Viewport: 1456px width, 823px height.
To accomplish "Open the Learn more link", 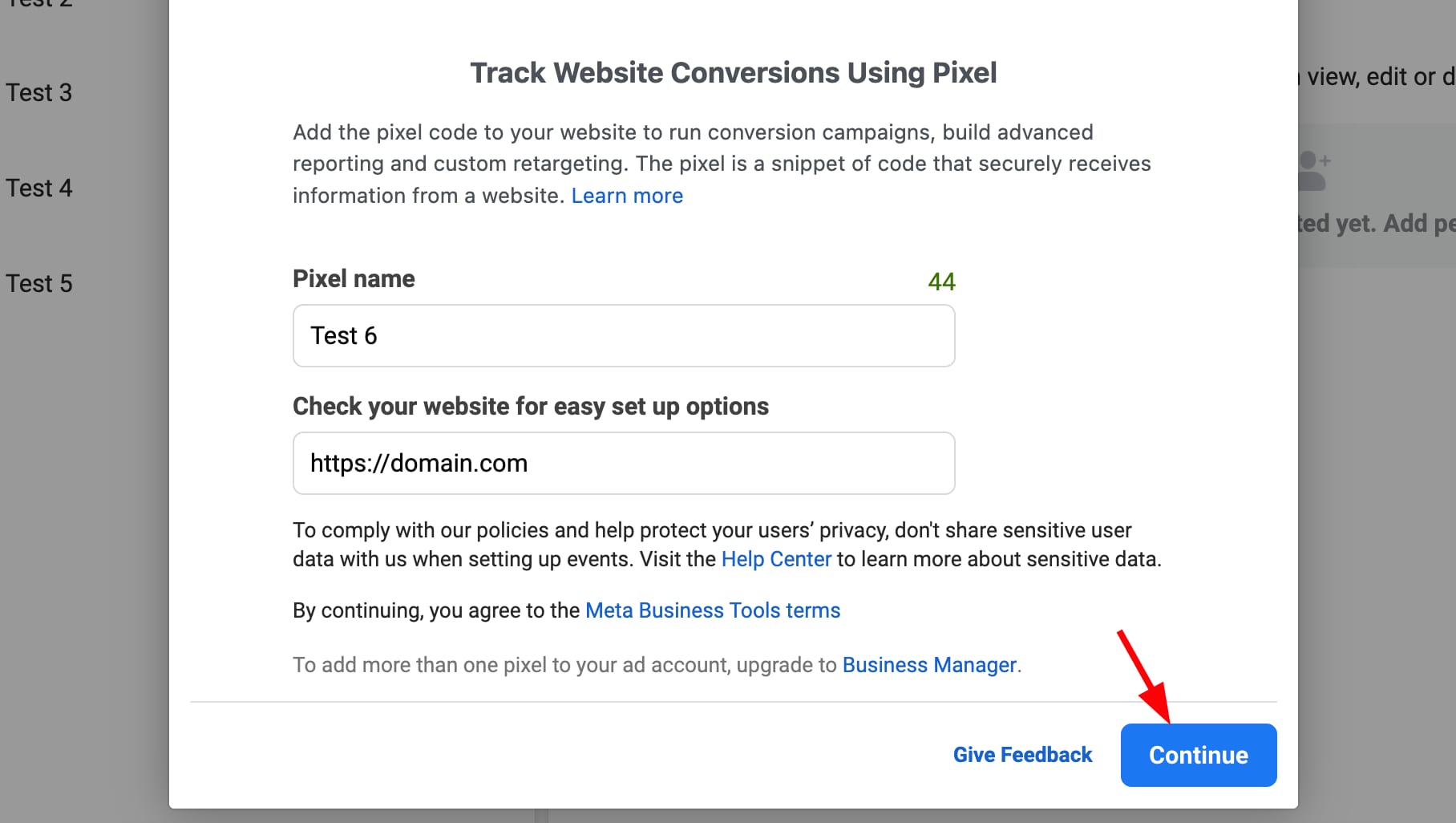I will tap(627, 196).
